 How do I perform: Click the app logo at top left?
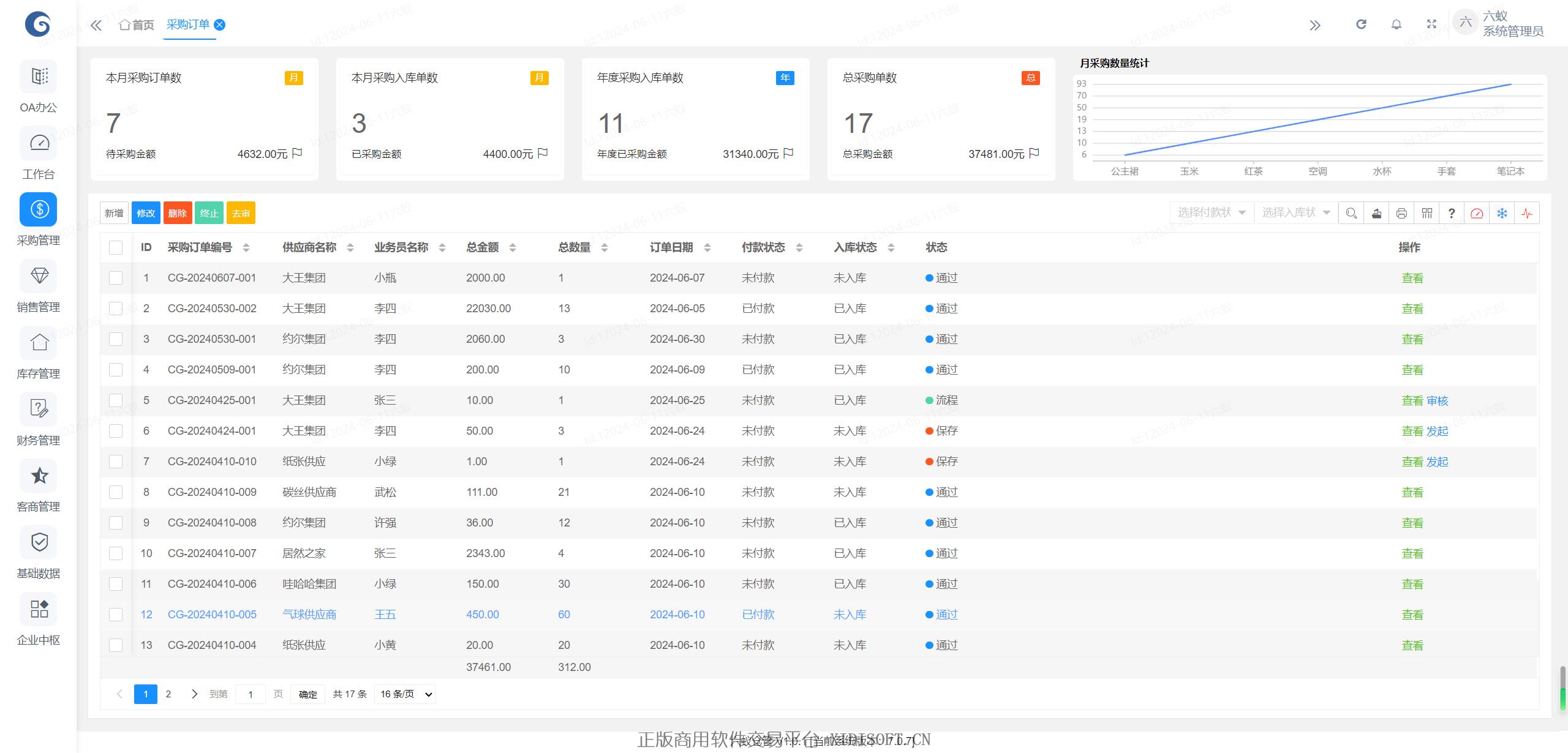(x=38, y=24)
